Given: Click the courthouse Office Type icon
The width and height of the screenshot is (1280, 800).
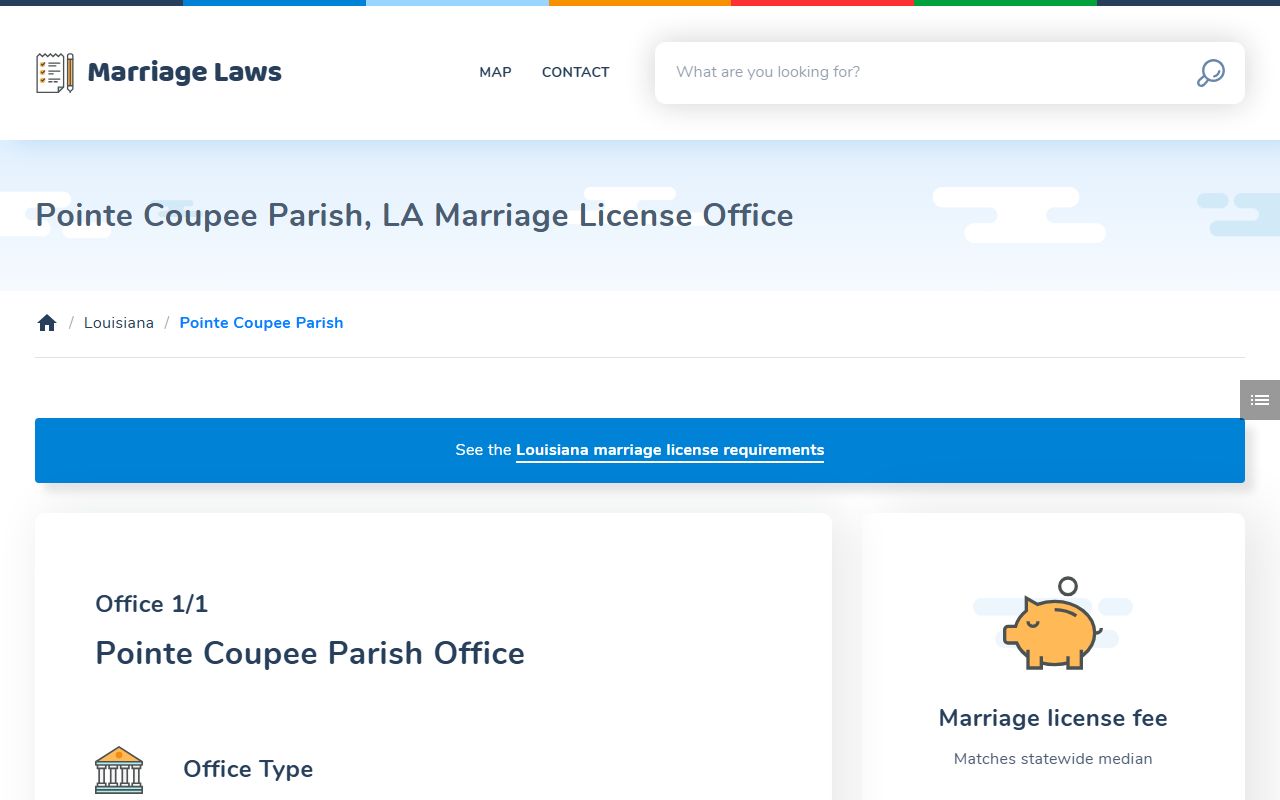Looking at the screenshot, I should (119, 770).
